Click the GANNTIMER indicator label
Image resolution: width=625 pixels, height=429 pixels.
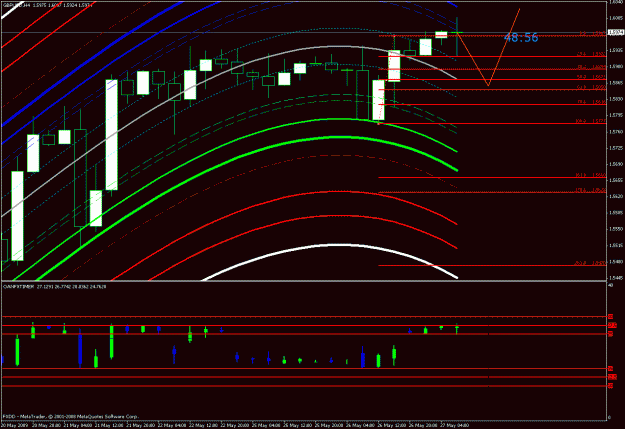[19, 287]
